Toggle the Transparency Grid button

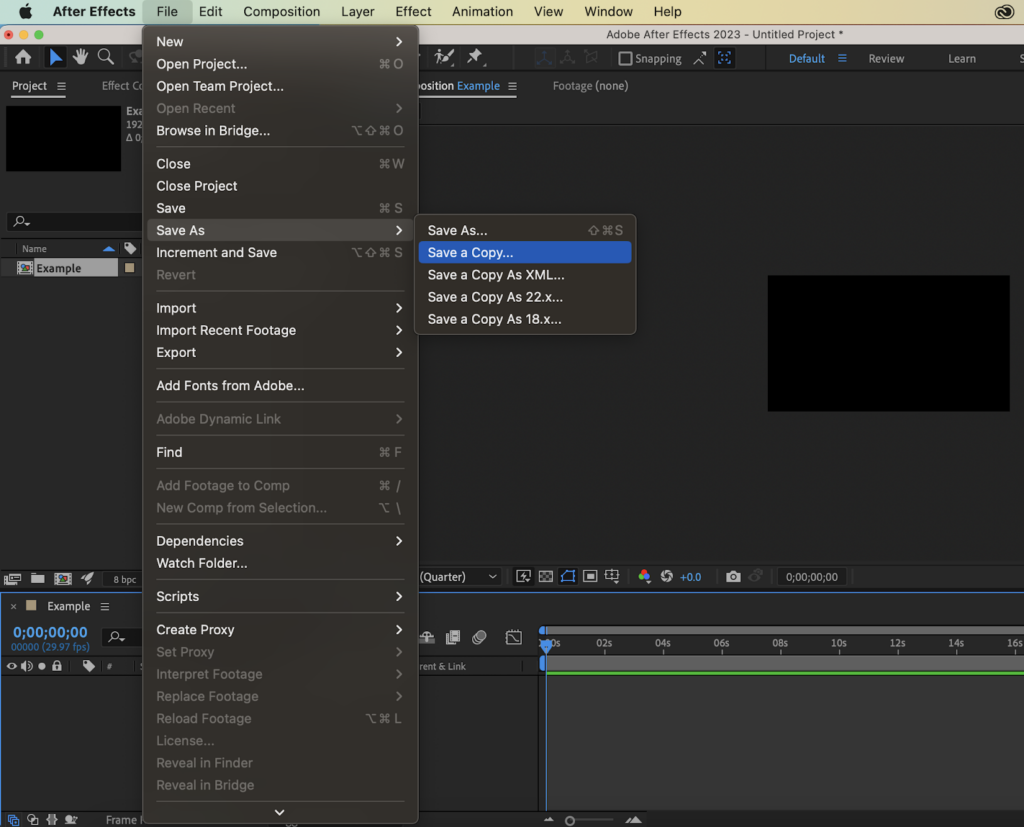[x=546, y=576]
